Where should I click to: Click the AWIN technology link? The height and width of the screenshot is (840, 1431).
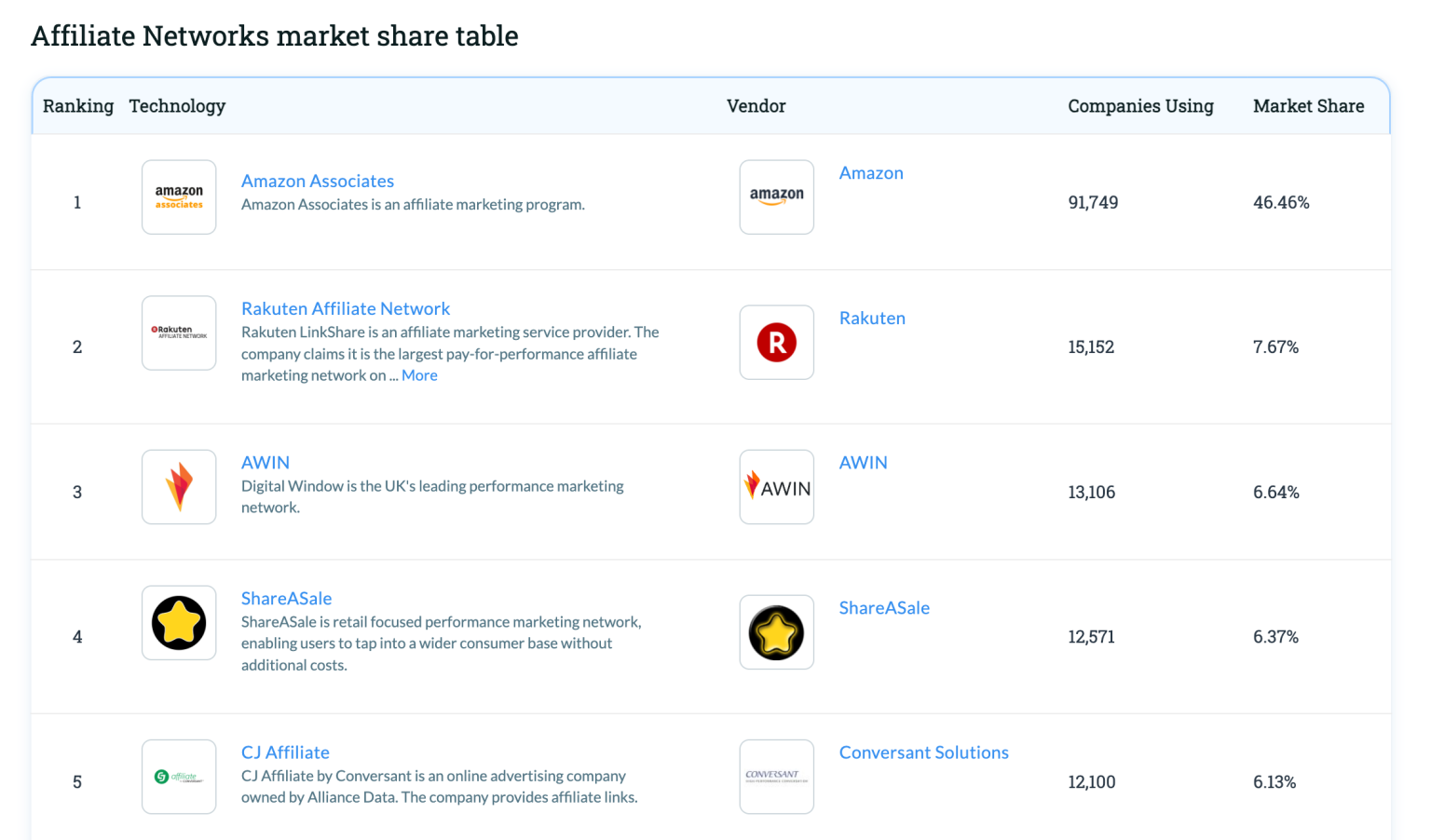(x=266, y=462)
